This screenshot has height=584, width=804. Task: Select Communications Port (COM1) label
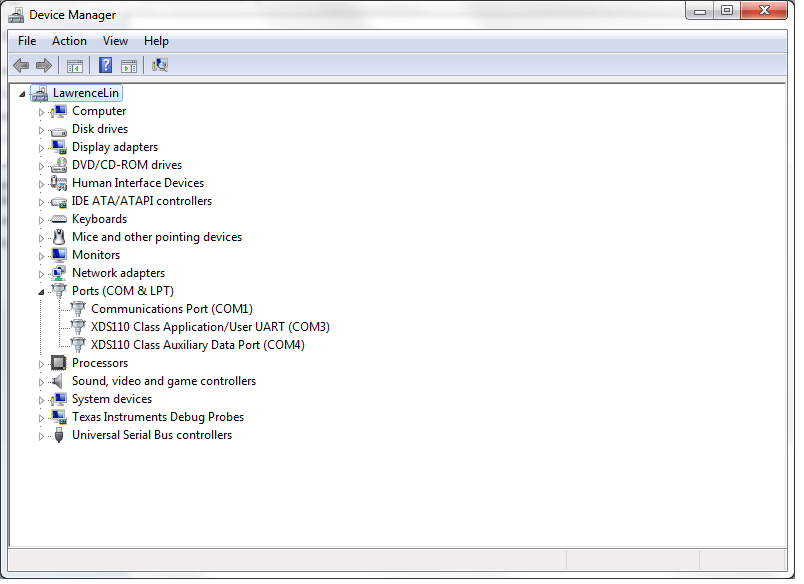click(172, 309)
